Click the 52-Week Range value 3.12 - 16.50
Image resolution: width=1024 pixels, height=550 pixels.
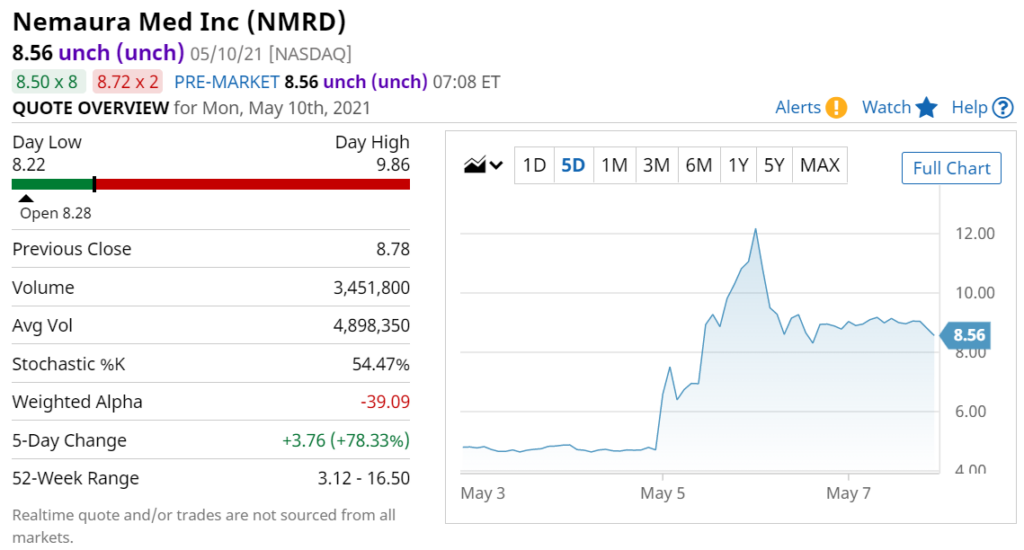pos(364,479)
